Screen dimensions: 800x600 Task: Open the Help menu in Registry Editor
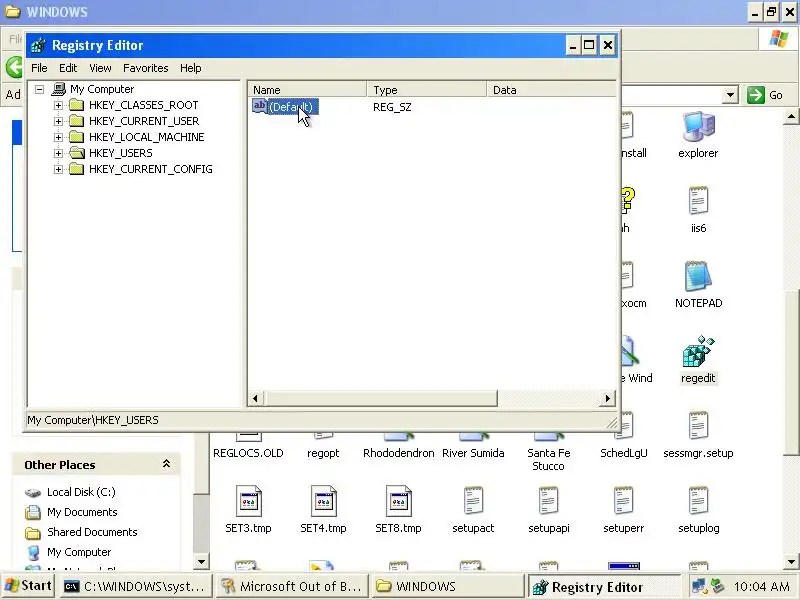(x=190, y=68)
